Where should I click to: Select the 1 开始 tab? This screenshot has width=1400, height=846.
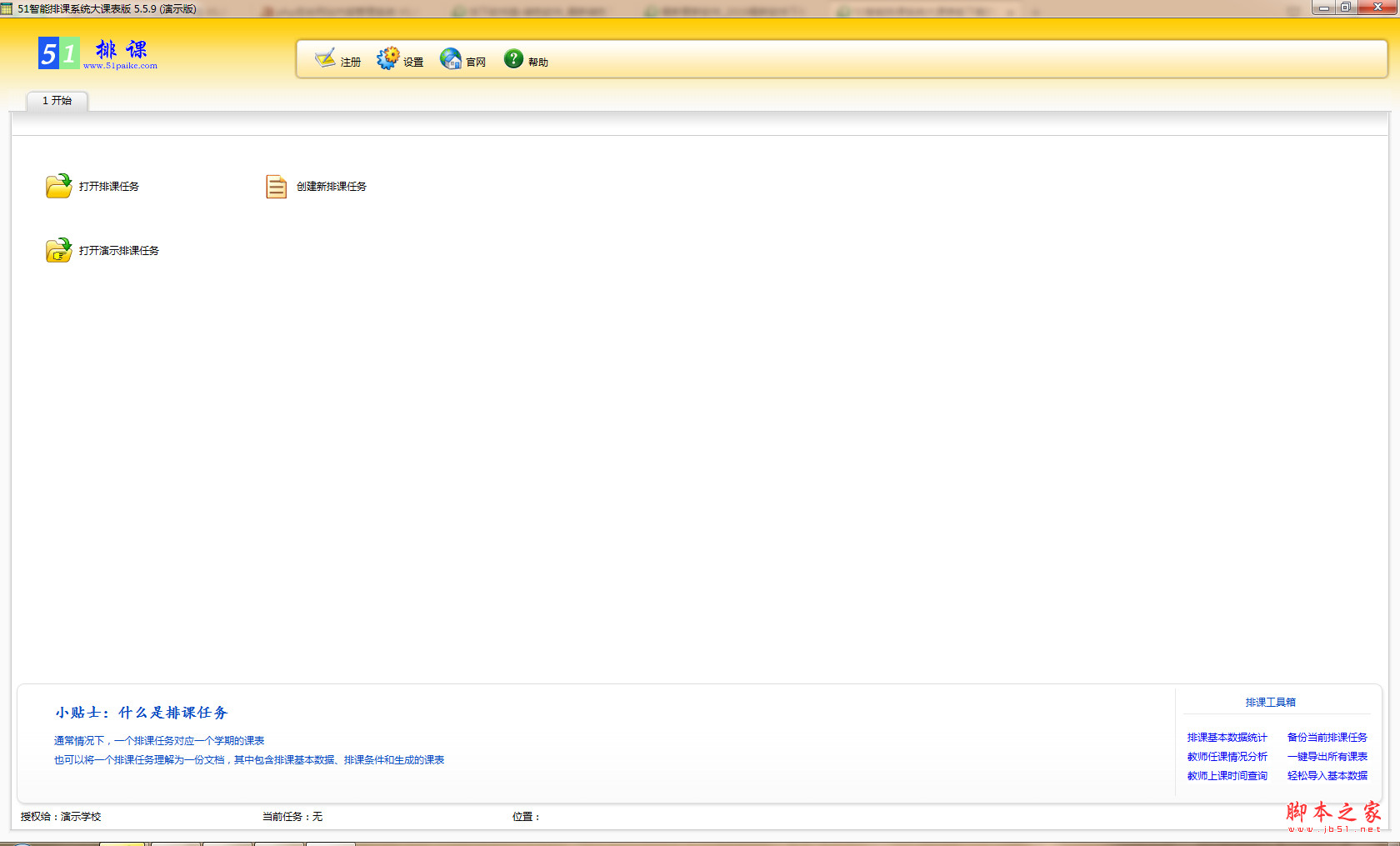point(57,101)
